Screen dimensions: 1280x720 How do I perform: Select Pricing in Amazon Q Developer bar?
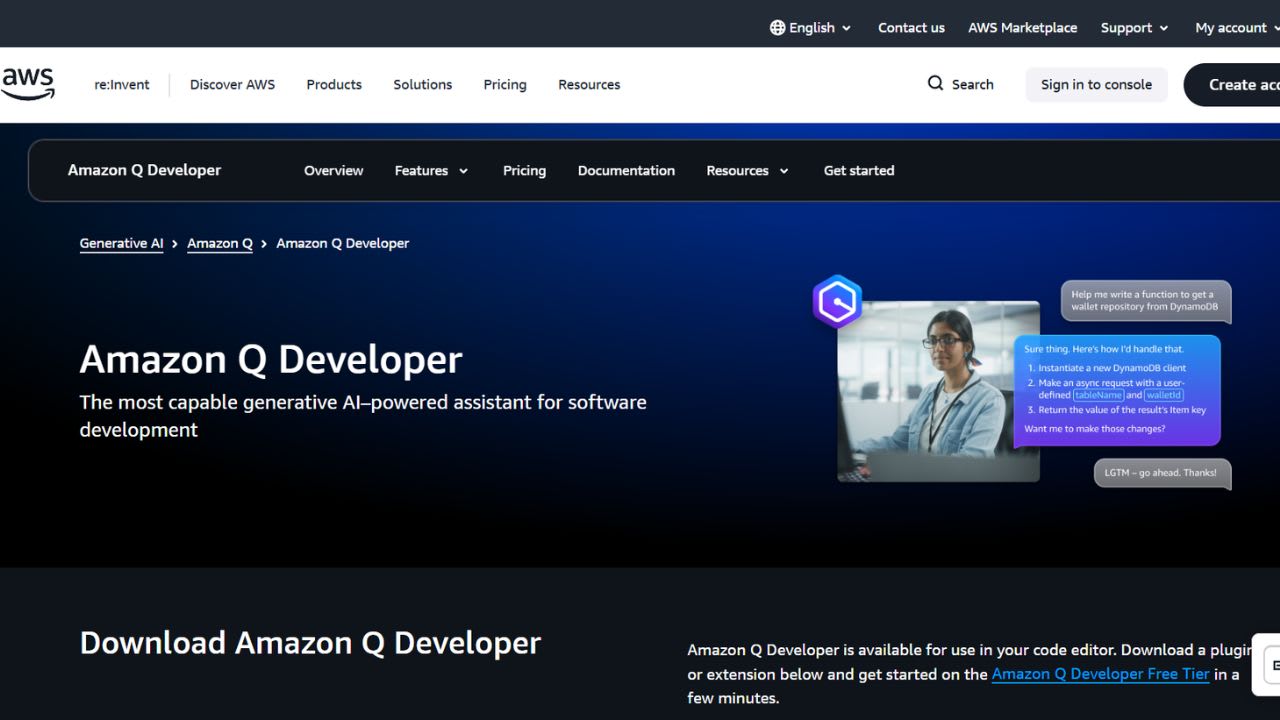click(524, 171)
